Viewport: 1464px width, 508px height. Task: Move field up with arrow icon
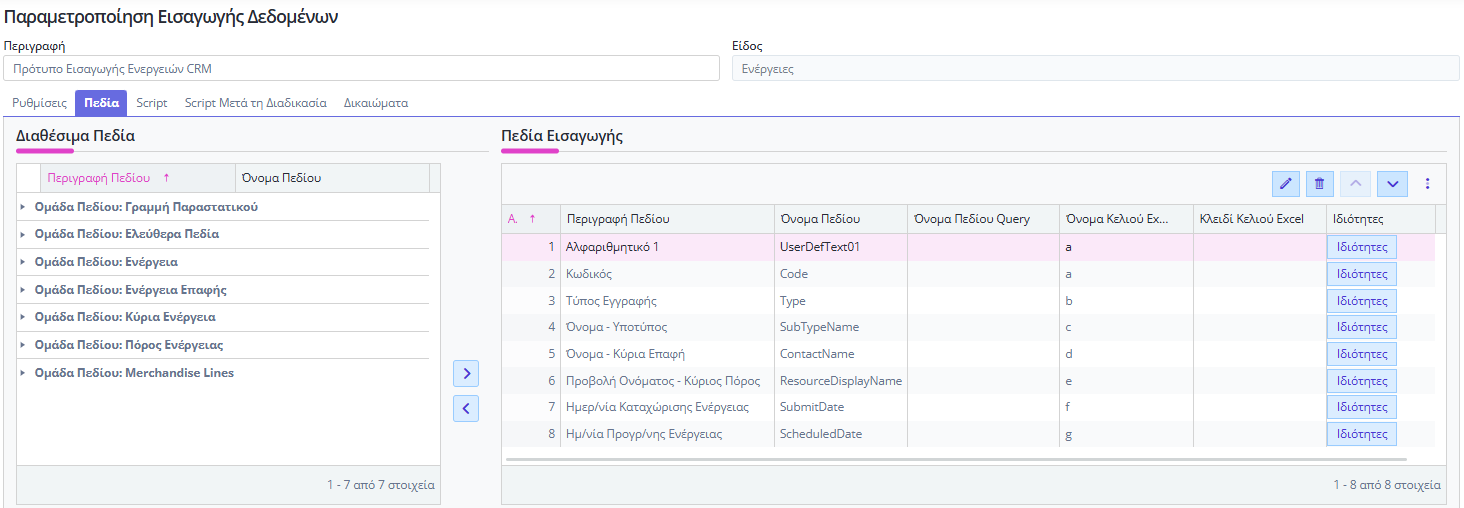(x=1355, y=184)
